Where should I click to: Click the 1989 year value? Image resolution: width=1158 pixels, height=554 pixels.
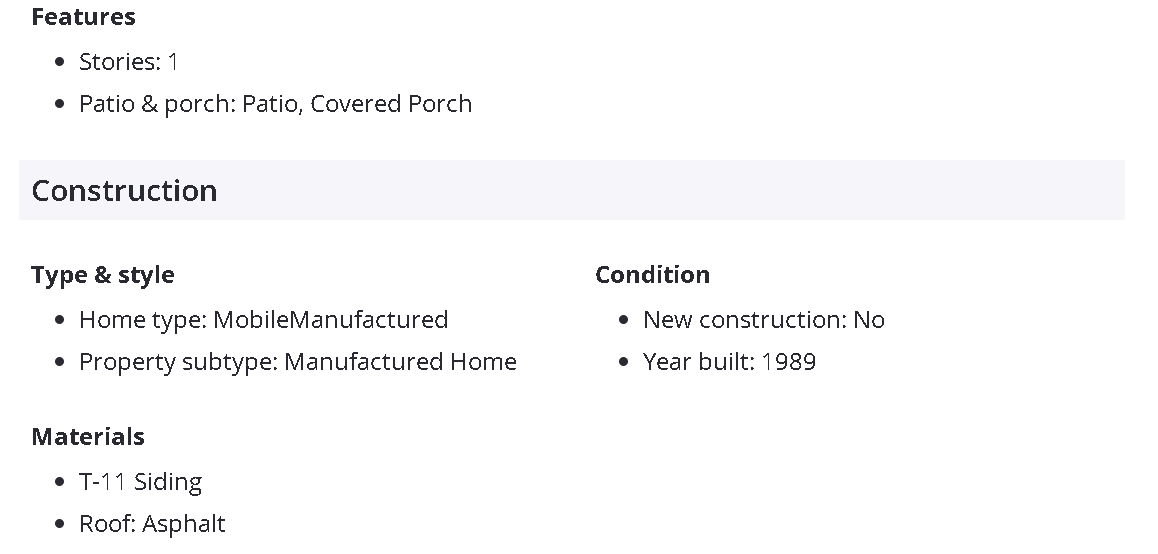click(x=789, y=362)
